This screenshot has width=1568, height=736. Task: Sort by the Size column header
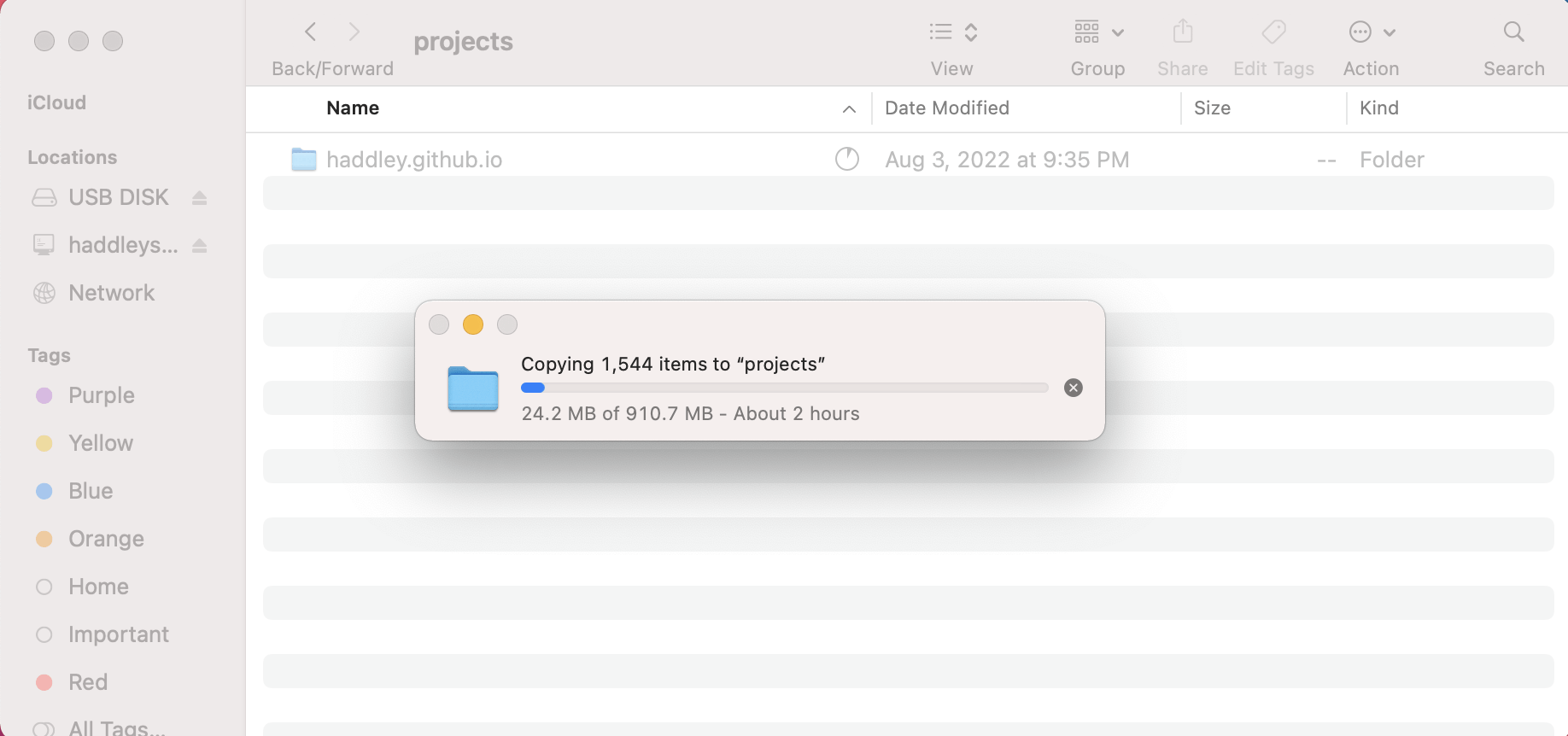click(1212, 108)
